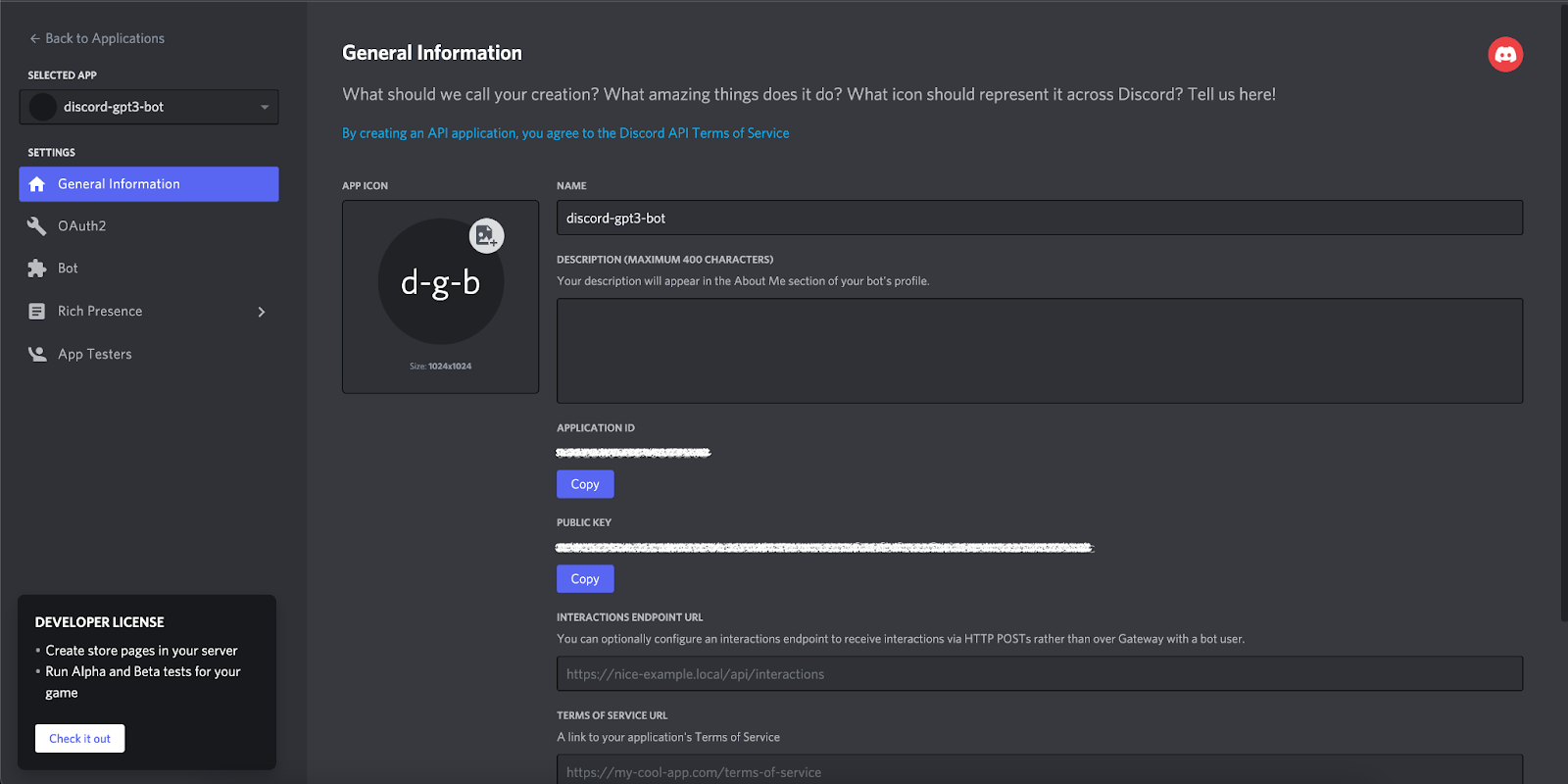The image size is (1568, 784).
Task: Click the Settings section label
Action: 52,153
